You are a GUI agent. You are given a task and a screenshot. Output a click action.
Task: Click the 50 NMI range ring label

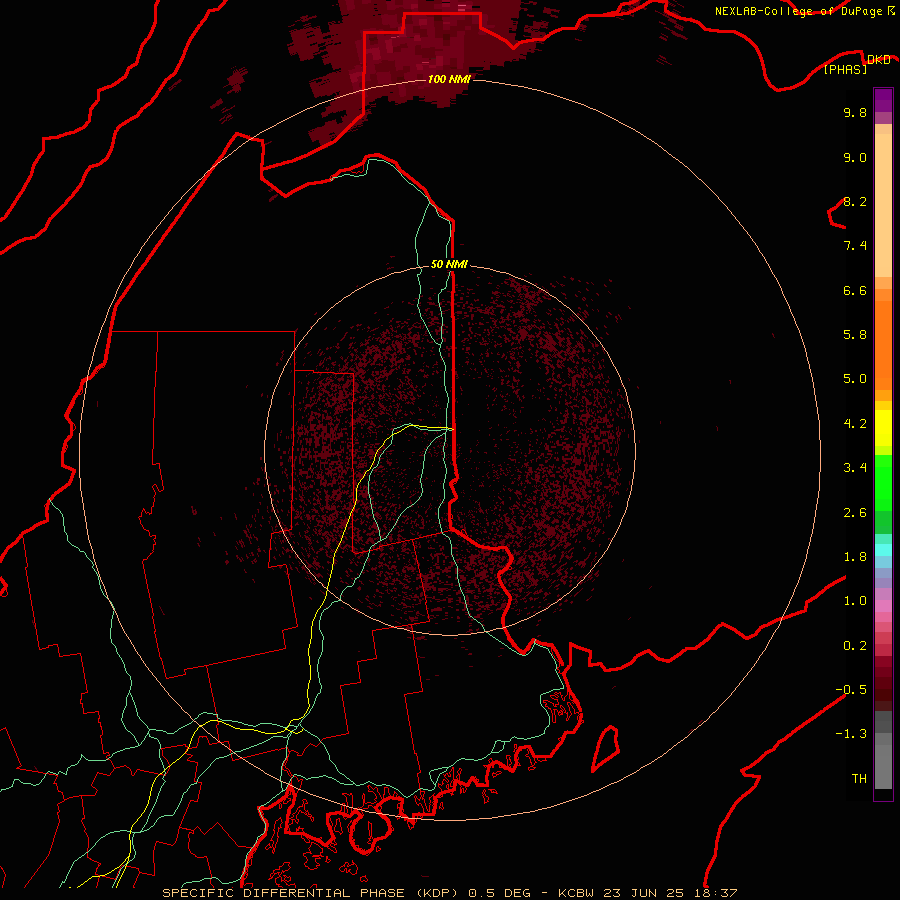pyautogui.click(x=449, y=264)
